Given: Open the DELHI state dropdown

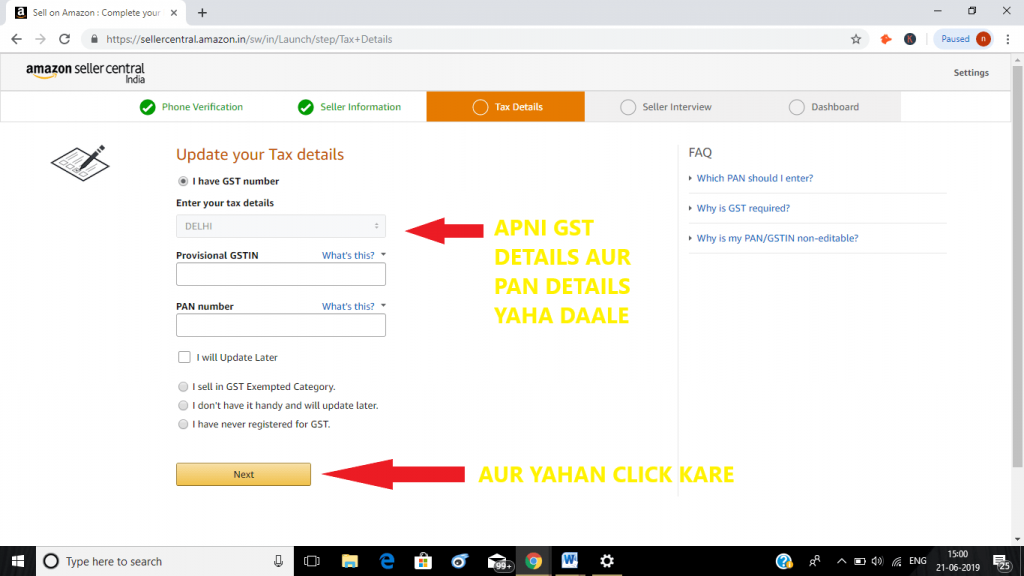Looking at the screenshot, I should (281, 226).
